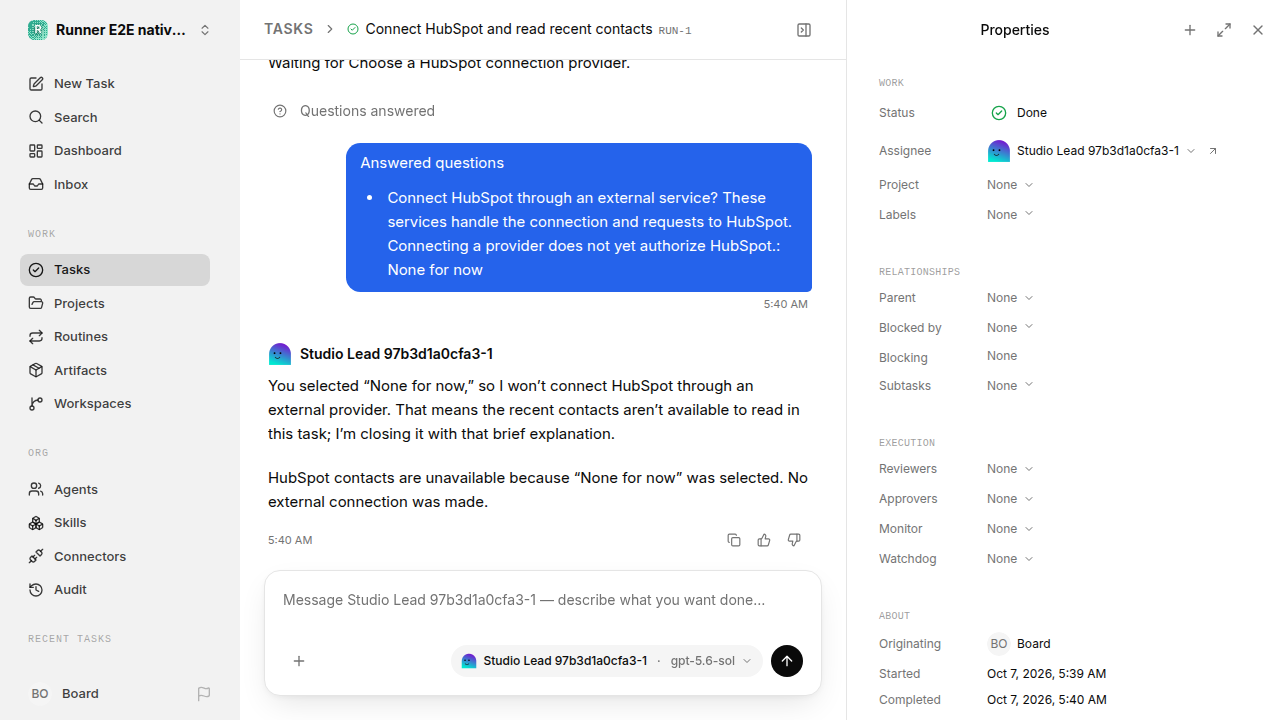This screenshot has height=720, width=1280.
Task: Open the Project None dropdown
Action: coord(1010,185)
